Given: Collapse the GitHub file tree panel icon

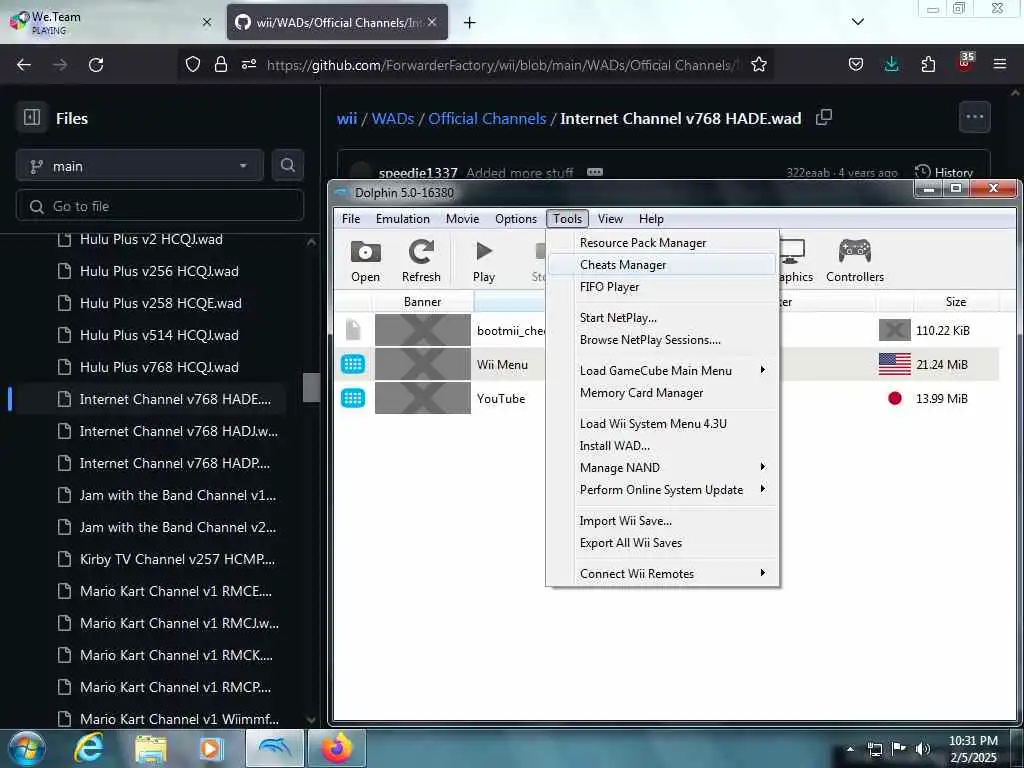Looking at the screenshot, I should 32,118.
